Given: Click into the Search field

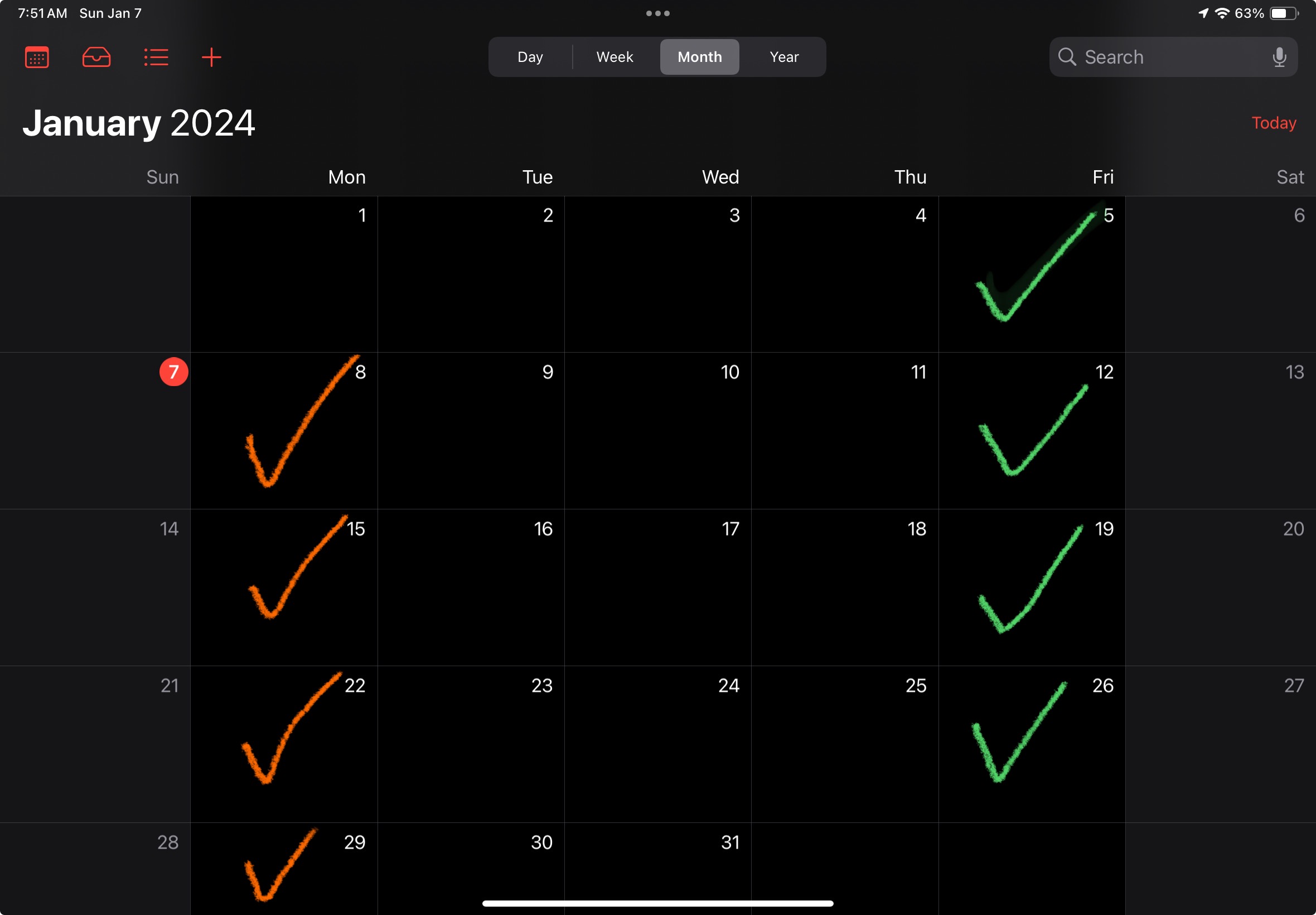Looking at the screenshot, I should tap(1173, 57).
